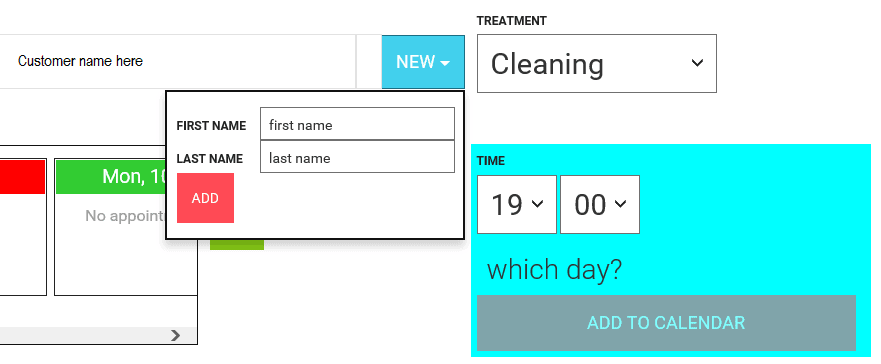
Task: Open the NEW customer dropdown button
Action: click(x=423, y=62)
